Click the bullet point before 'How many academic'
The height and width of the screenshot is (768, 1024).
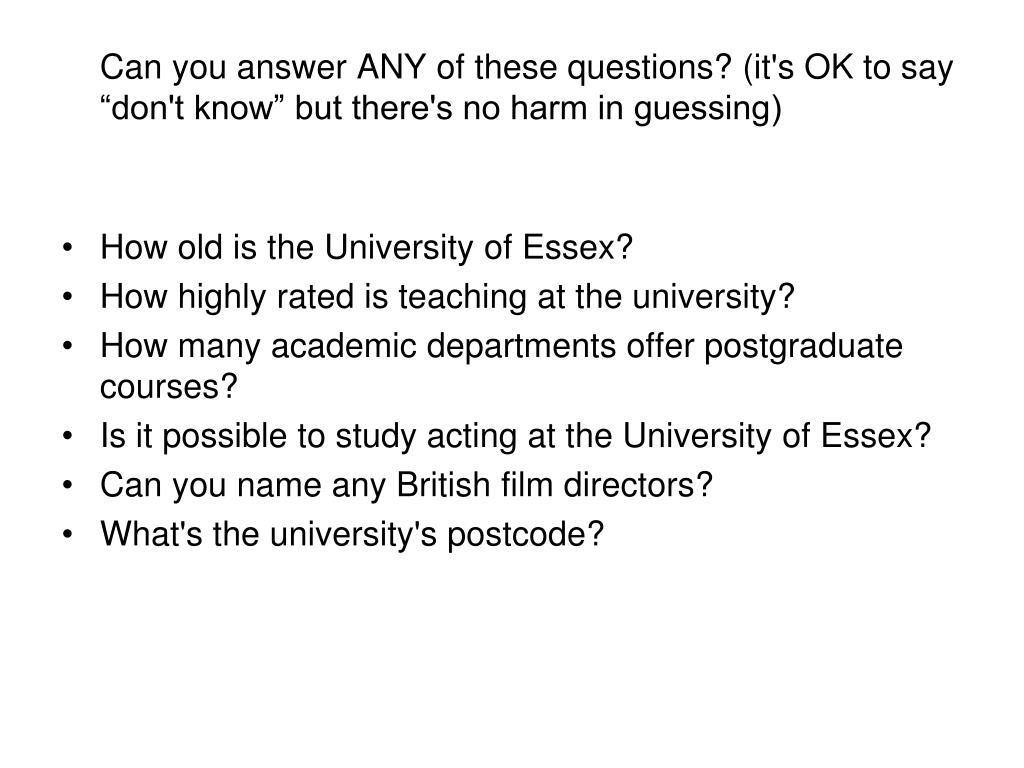coord(67,347)
